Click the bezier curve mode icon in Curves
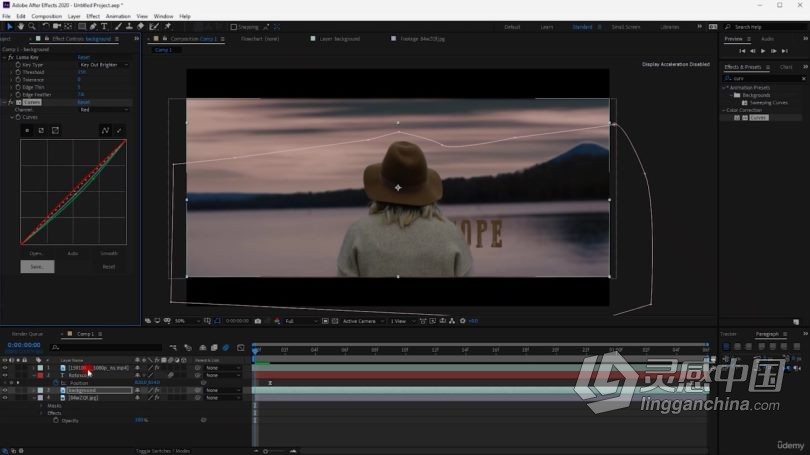Viewport: 810px width, 455px height. 105,131
